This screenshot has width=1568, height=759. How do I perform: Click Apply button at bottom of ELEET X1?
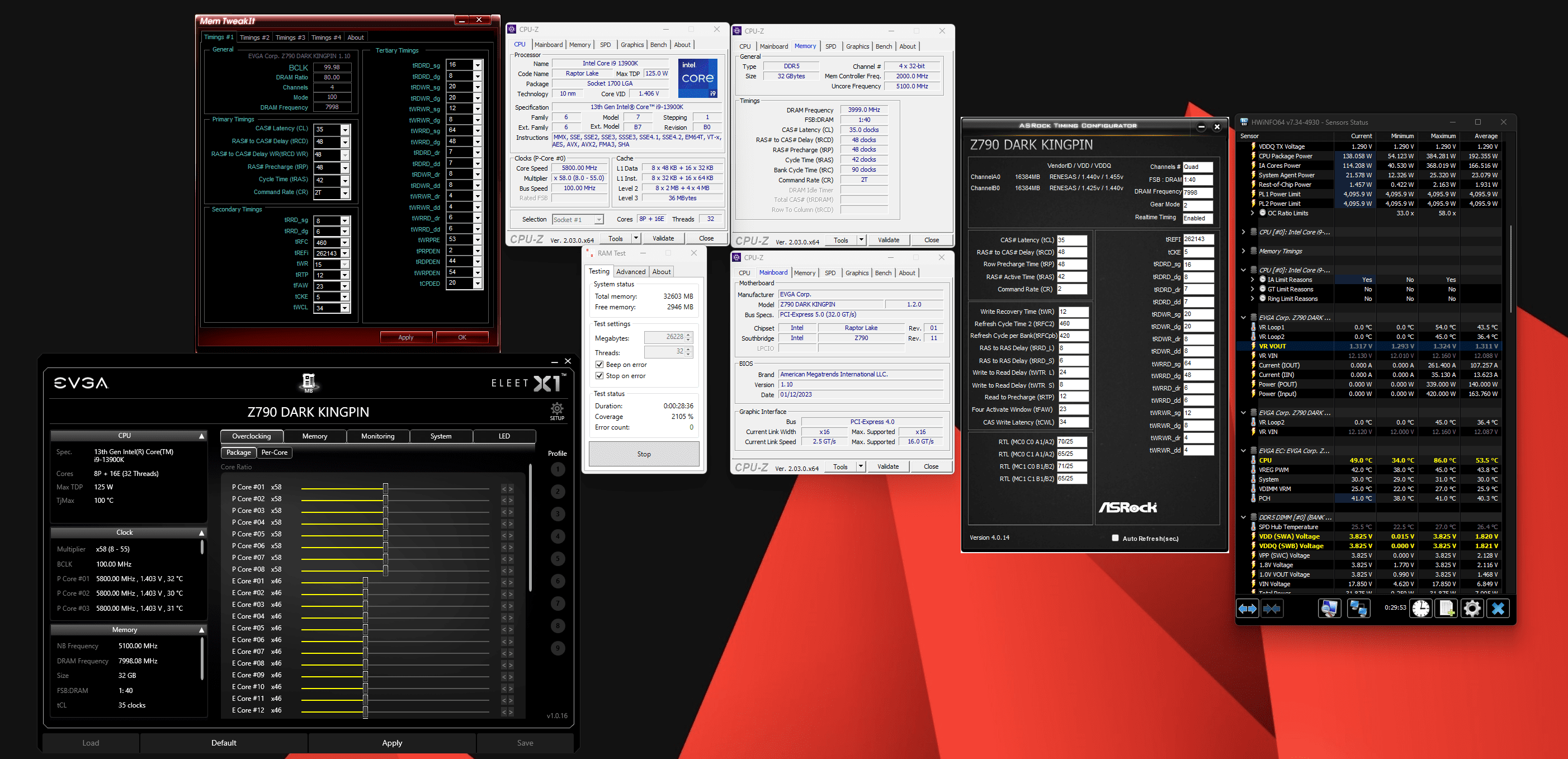(392, 743)
